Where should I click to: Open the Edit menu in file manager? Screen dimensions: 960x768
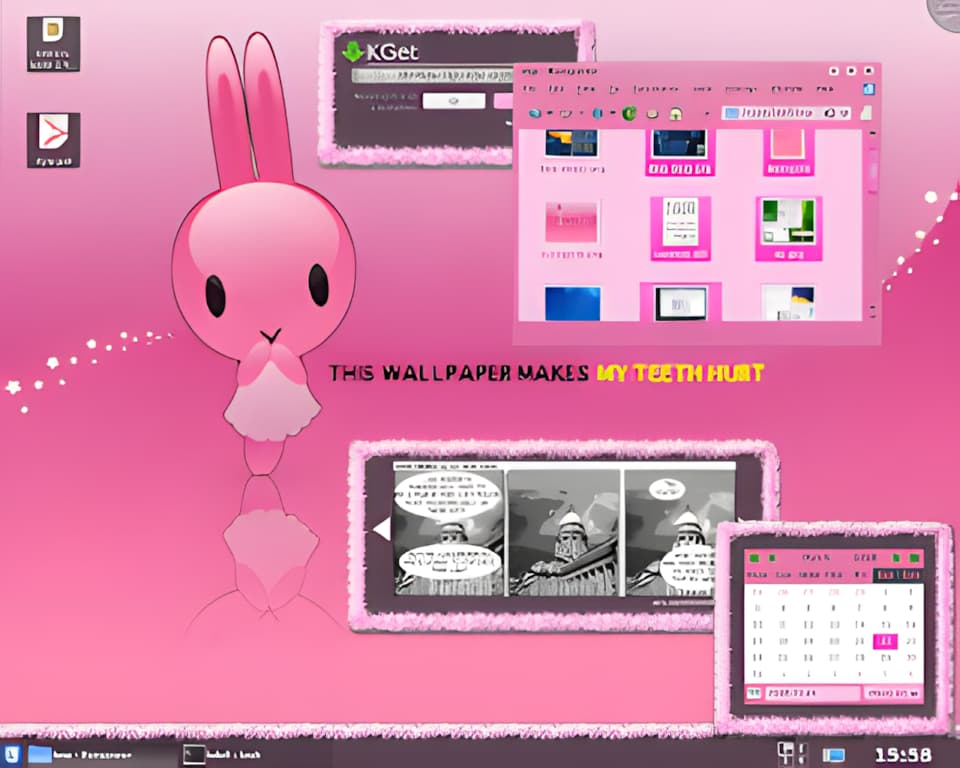(556, 89)
